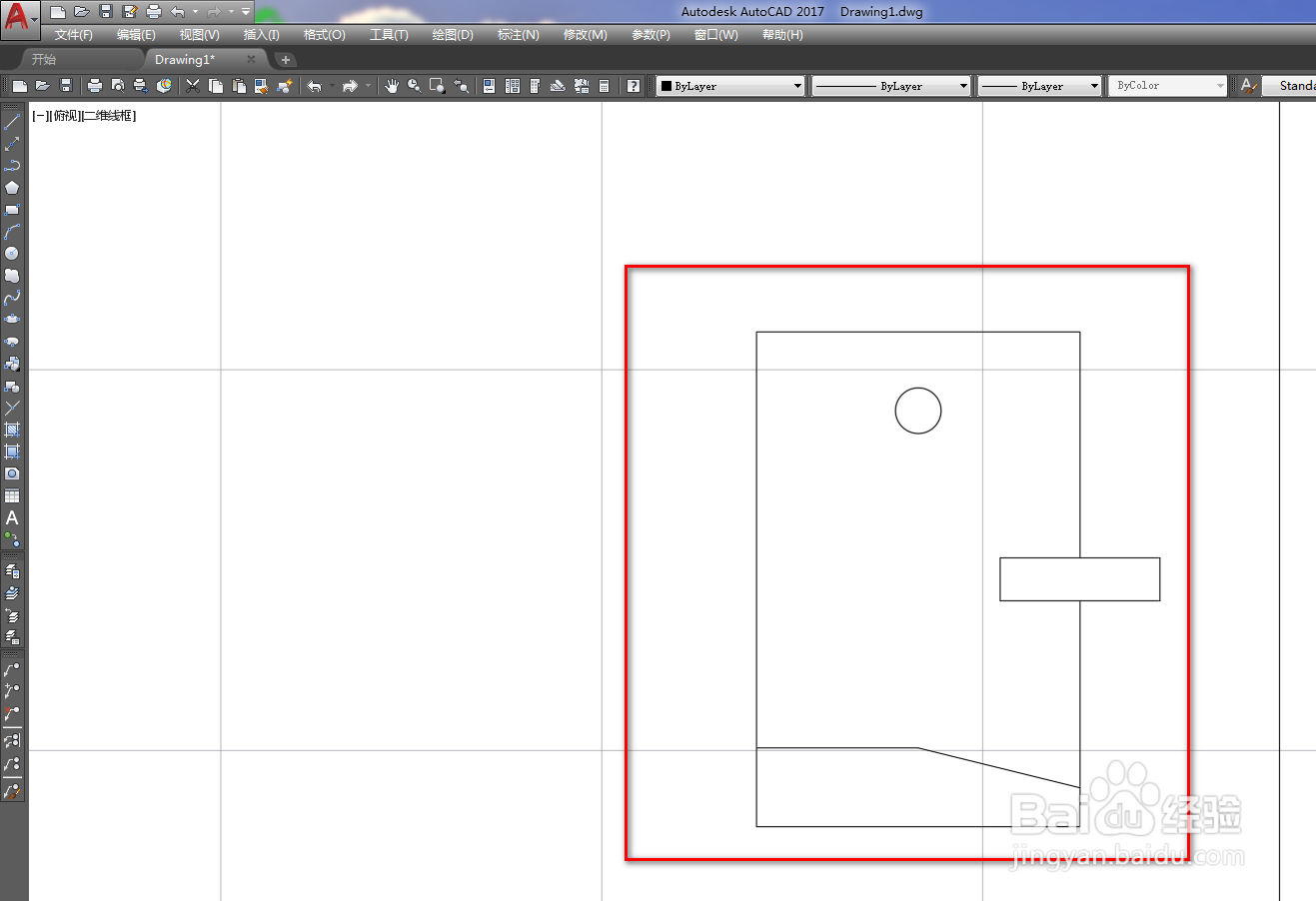This screenshot has height=901, width=1316.
Task: Select the Ellipse tool
Action: click(x=12, y=320)
